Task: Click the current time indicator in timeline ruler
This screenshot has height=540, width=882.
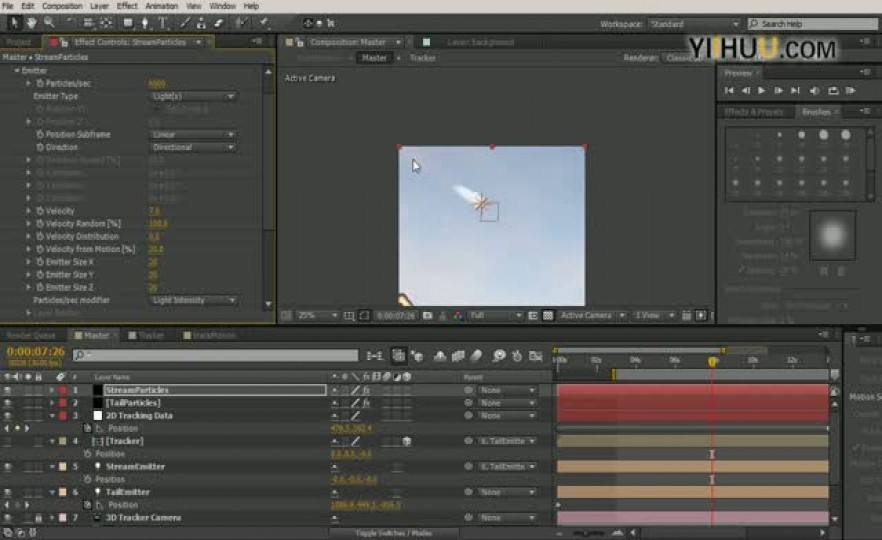Action: tap(712, 362)
